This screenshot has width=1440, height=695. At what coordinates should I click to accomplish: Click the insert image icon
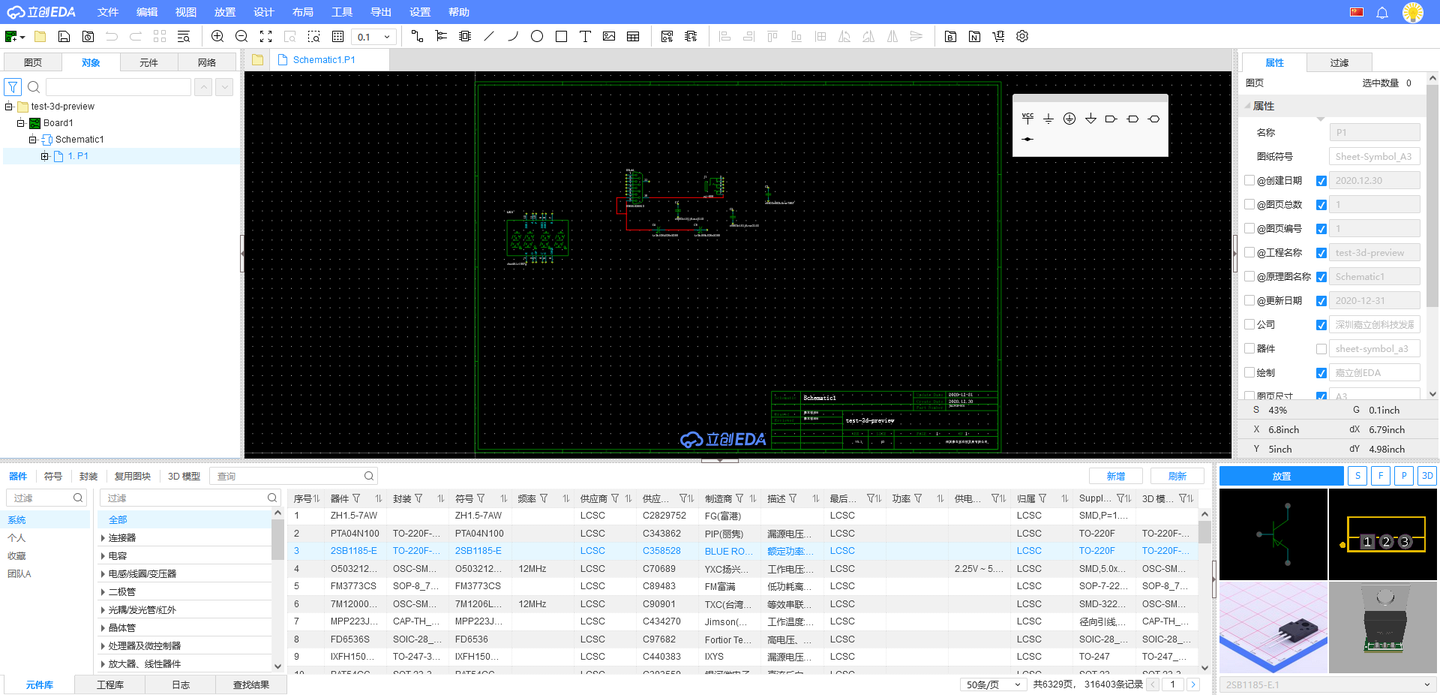pos(609,36)
